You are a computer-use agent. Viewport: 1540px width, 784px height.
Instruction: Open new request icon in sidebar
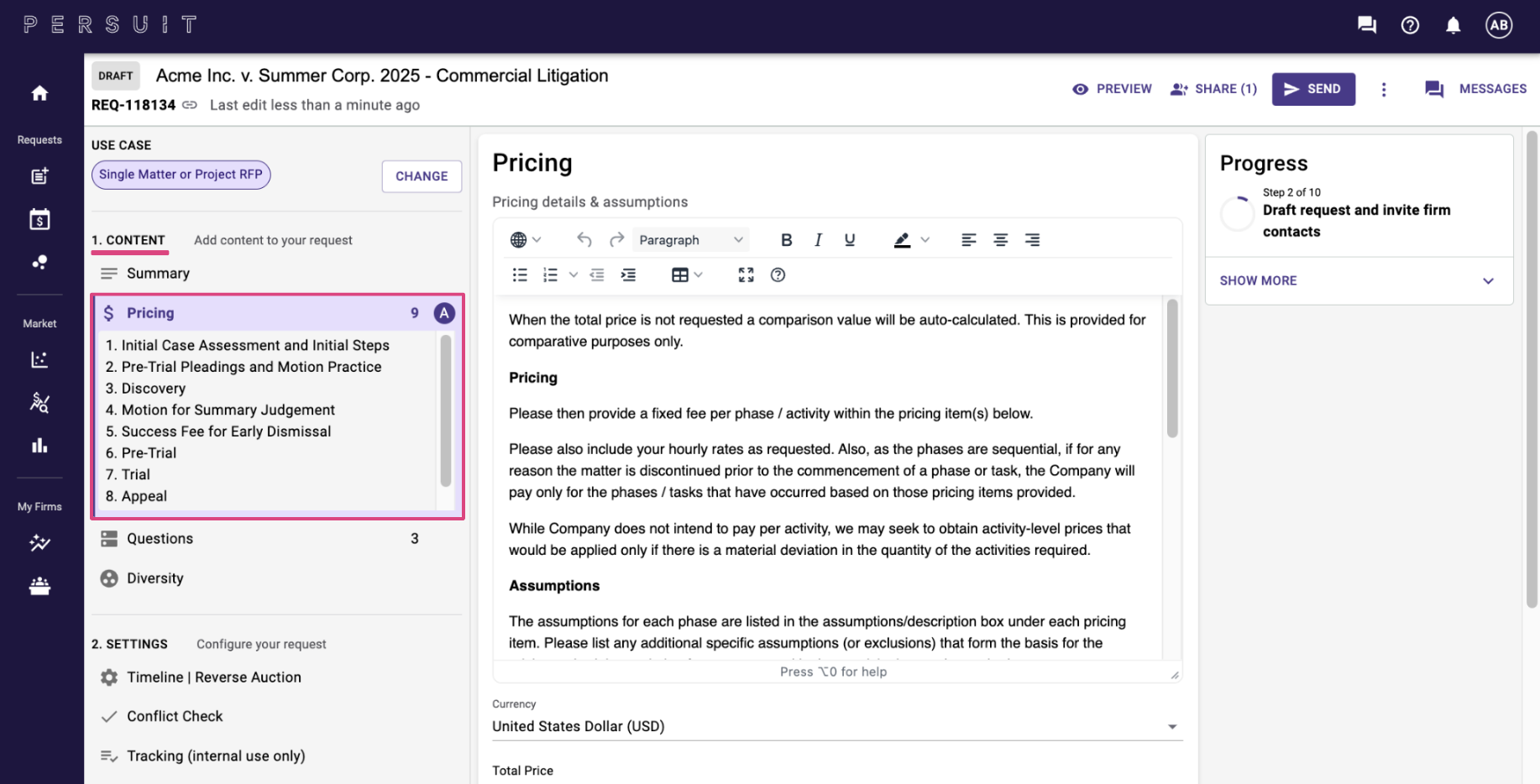tap(39, 176)
